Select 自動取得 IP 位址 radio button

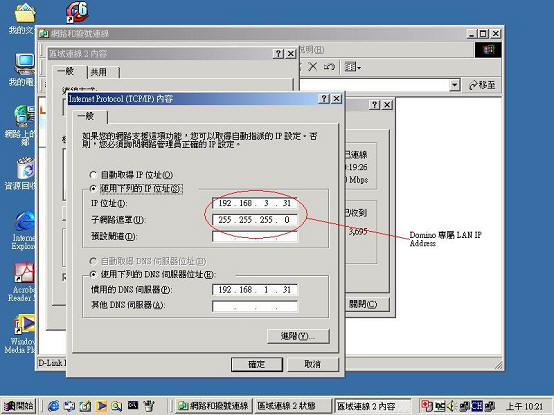coord(93,174)
